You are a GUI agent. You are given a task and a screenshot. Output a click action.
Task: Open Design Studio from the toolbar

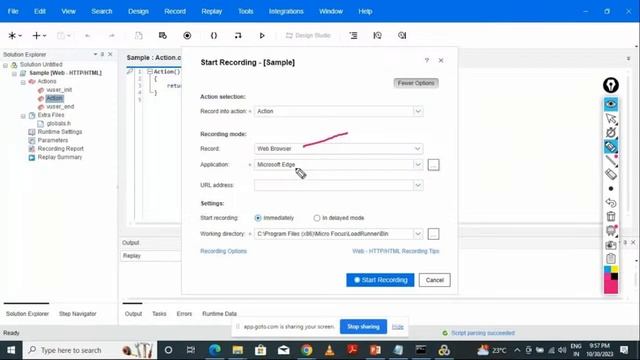(x=308, y=36)
